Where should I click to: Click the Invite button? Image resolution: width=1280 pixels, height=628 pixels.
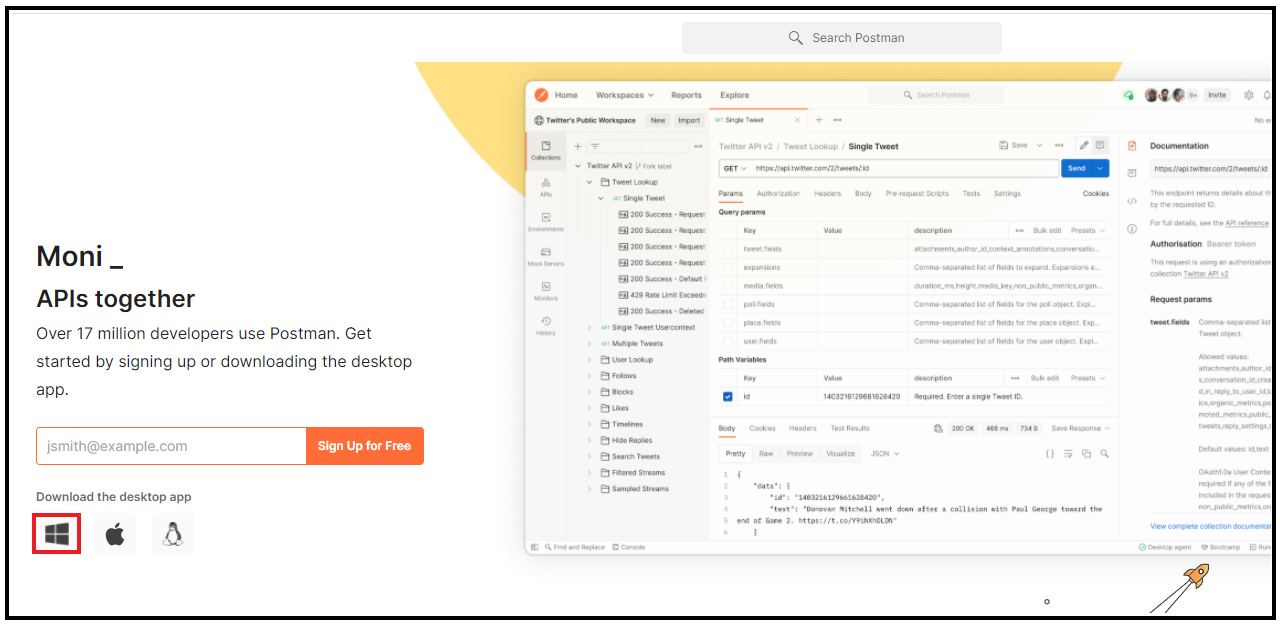pyautogui.click(x=1217, y=95)
